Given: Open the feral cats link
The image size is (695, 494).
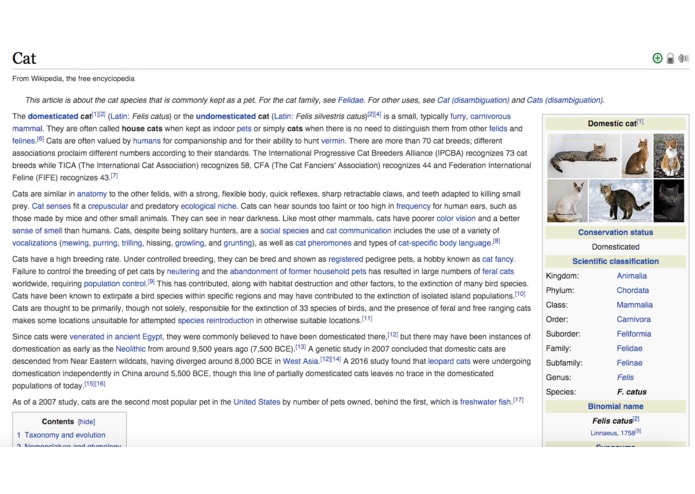Looking at the screenshot, I should pos(498,272).
